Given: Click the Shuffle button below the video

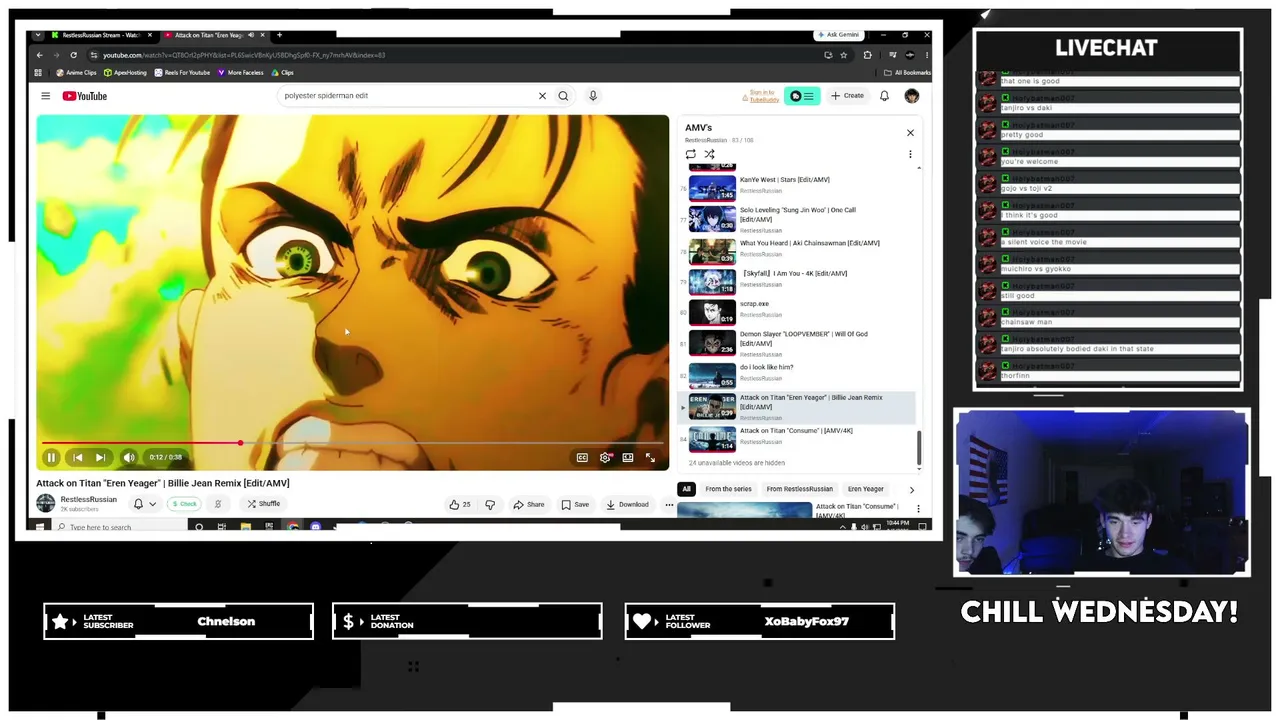Looking at the screenshot, I should (264, 504).
